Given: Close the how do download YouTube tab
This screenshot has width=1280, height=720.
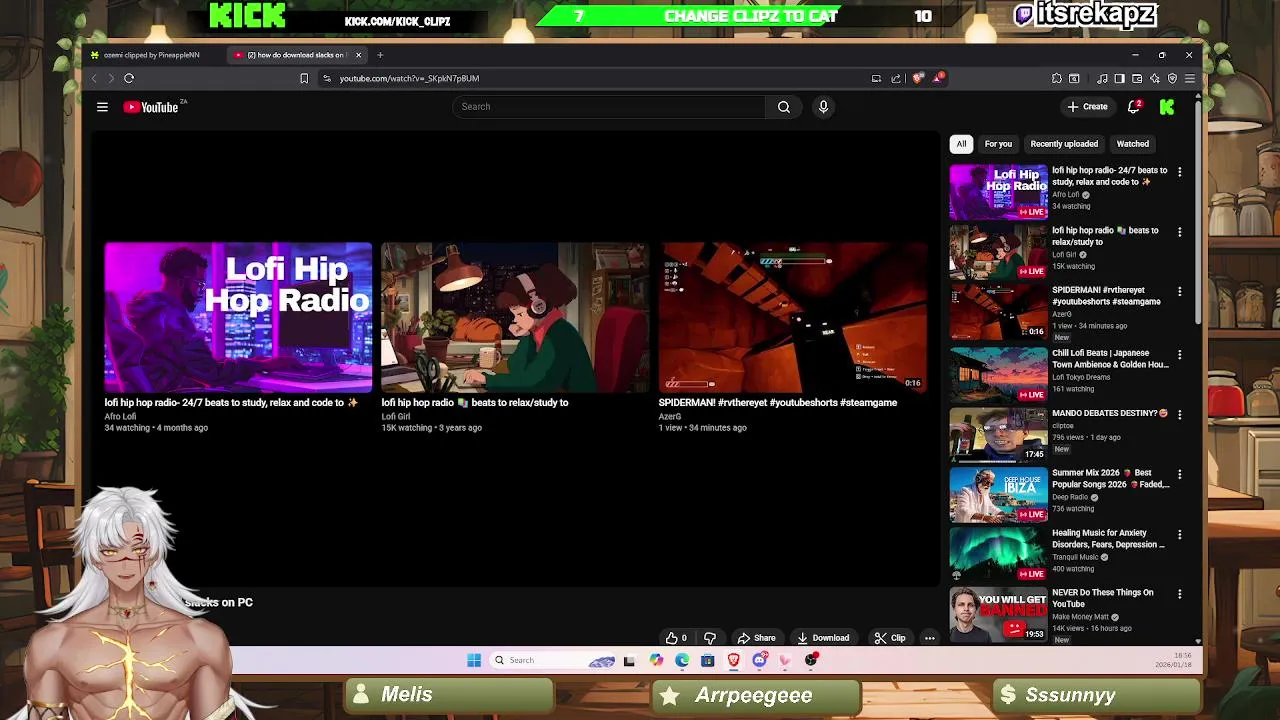Looking at the screenshot, I should point(358,55).
